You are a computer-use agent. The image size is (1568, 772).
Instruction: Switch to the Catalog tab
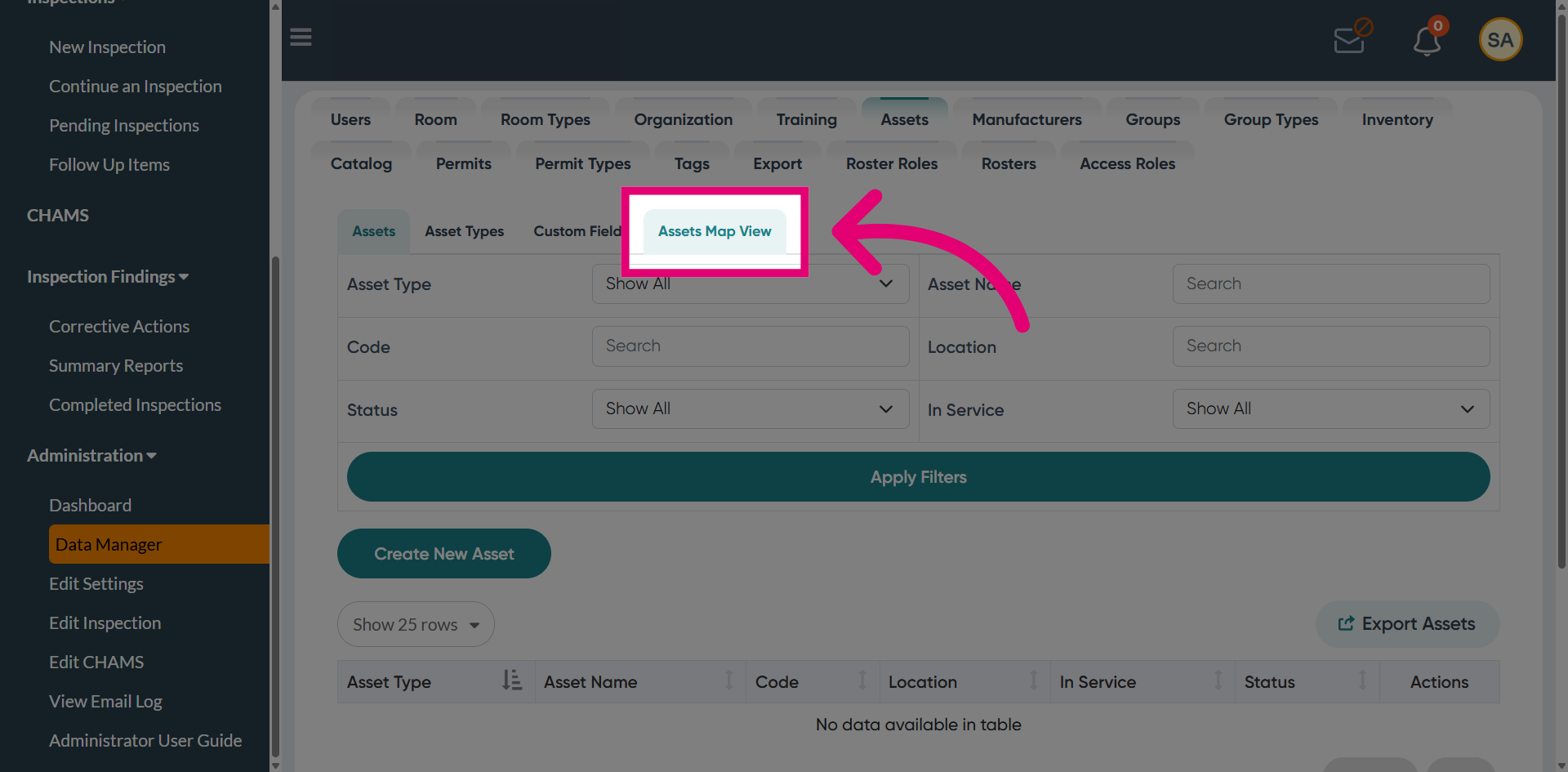click(x=361, y=163)
